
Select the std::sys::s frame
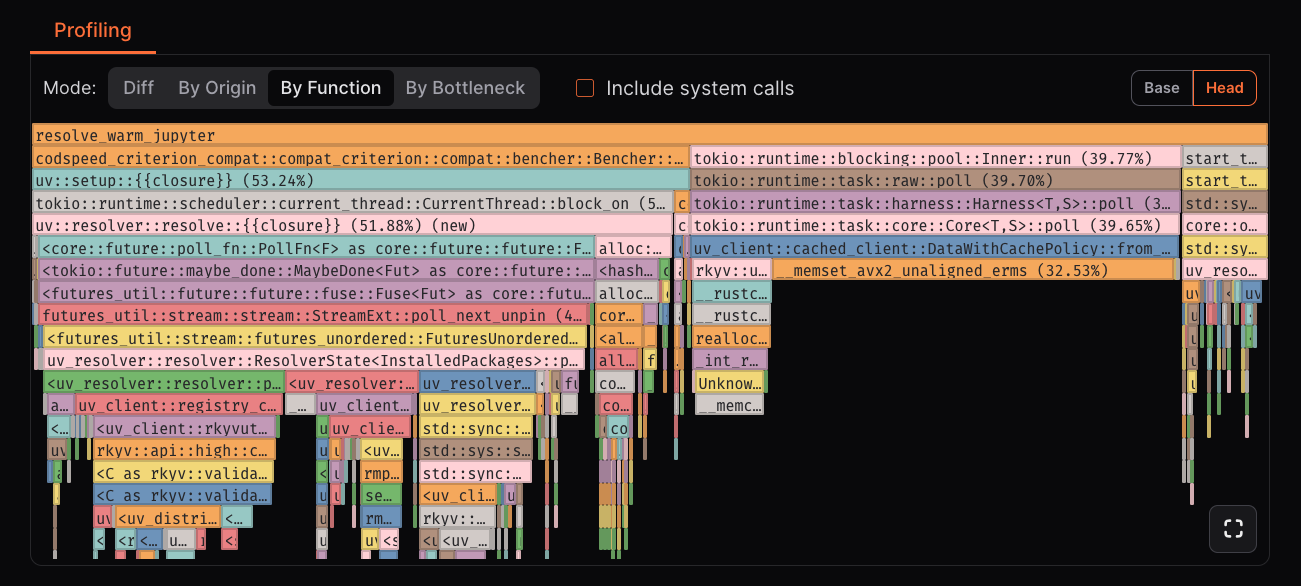click(476, 450)
